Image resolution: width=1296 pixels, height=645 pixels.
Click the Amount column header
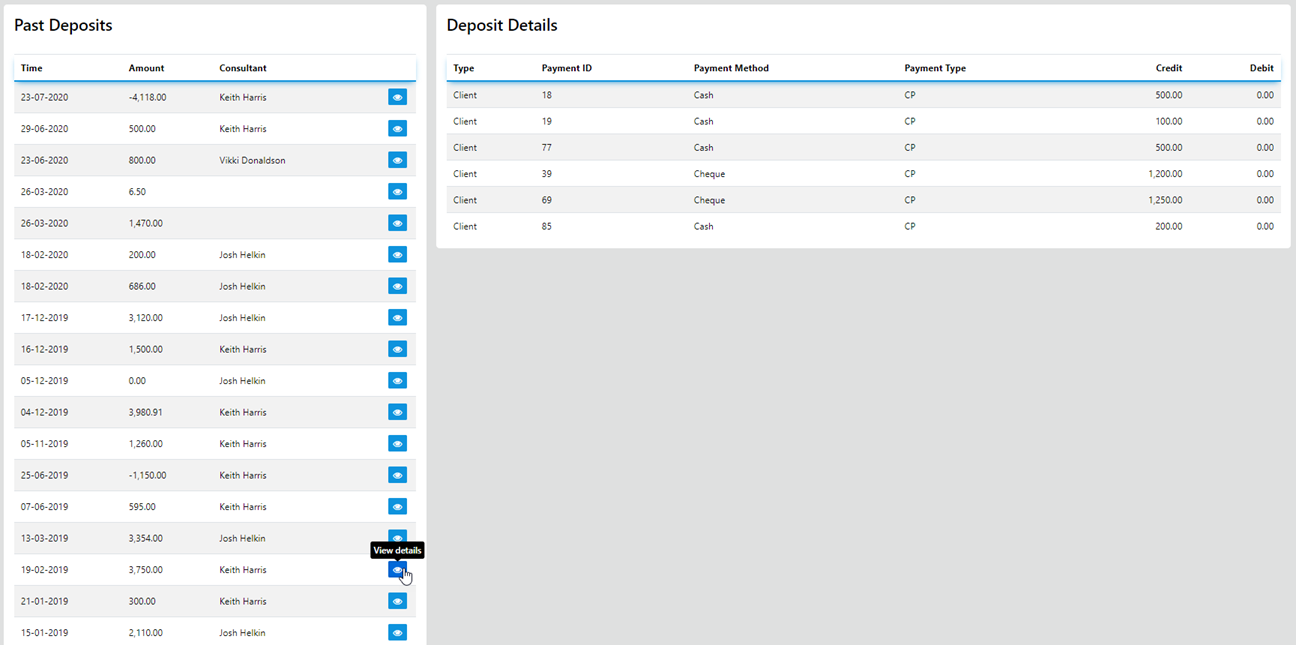click(x=146, y=68)
